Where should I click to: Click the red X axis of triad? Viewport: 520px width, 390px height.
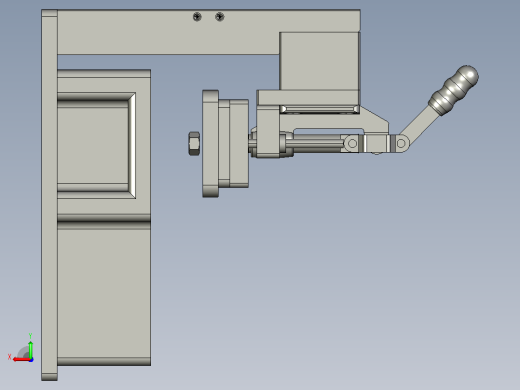[21, 360]
